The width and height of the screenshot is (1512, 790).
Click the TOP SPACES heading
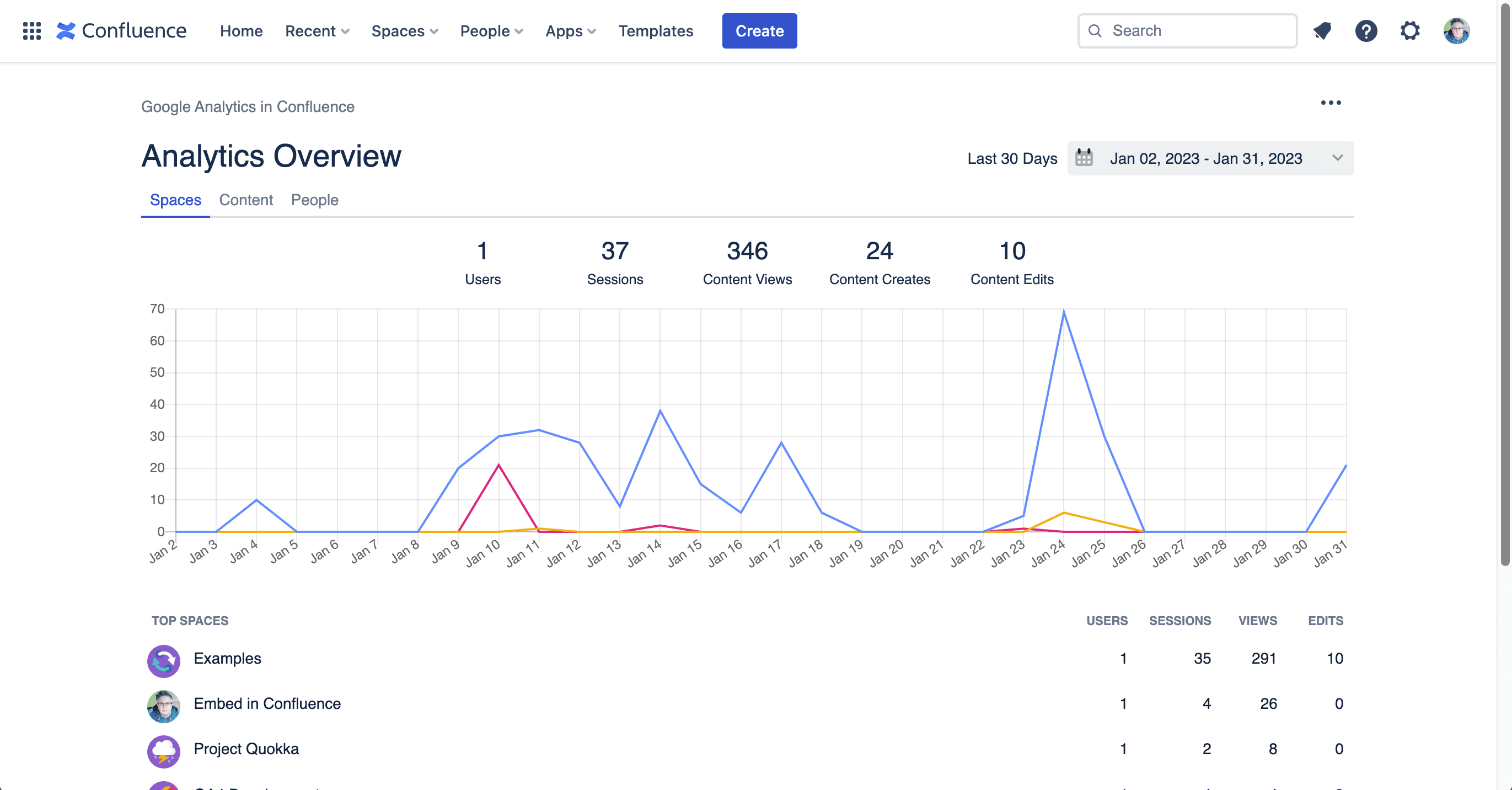190,620
